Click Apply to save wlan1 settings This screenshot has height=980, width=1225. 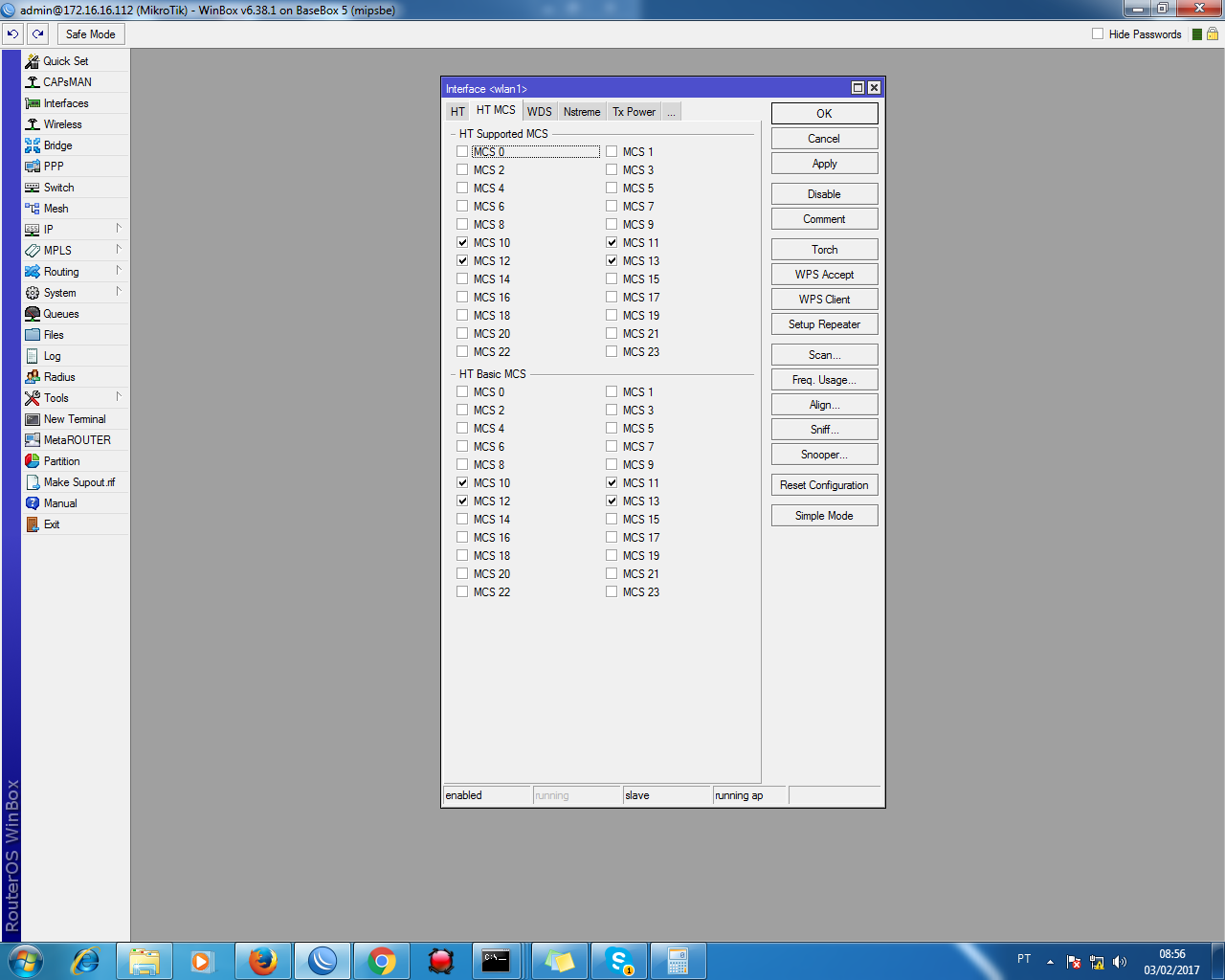pos(824,164)
